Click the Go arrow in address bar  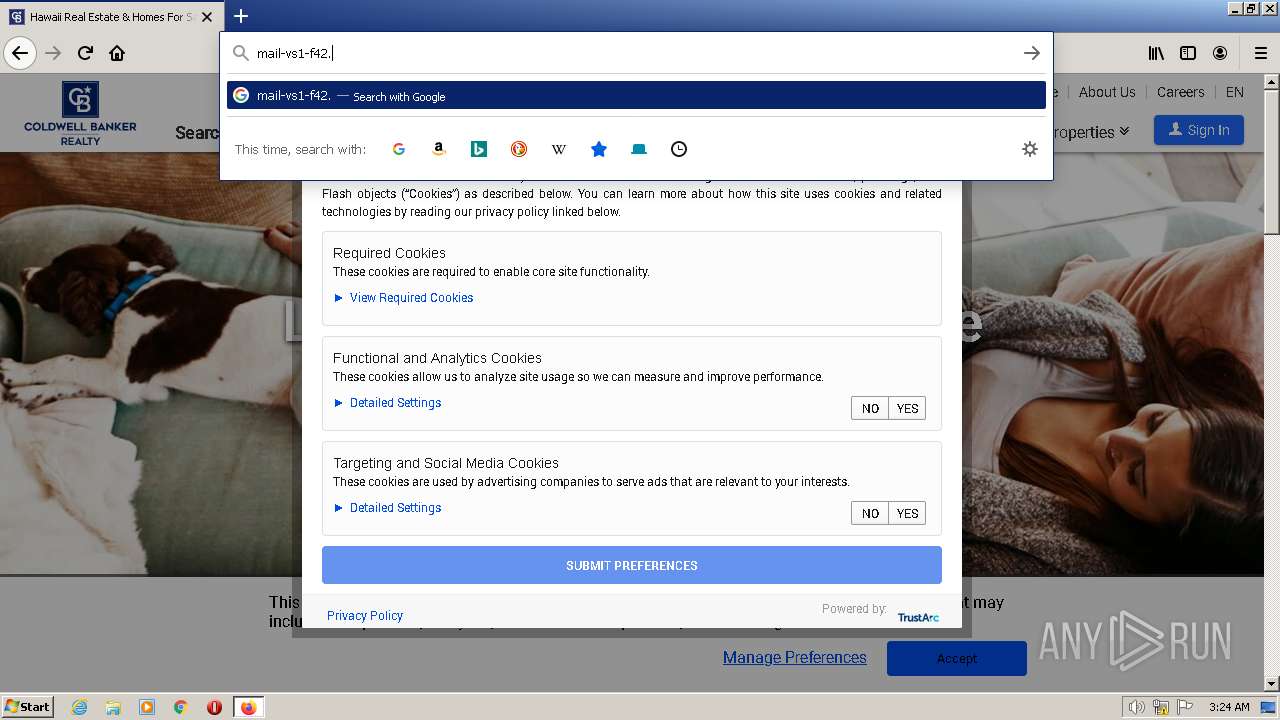point(1032,53)
